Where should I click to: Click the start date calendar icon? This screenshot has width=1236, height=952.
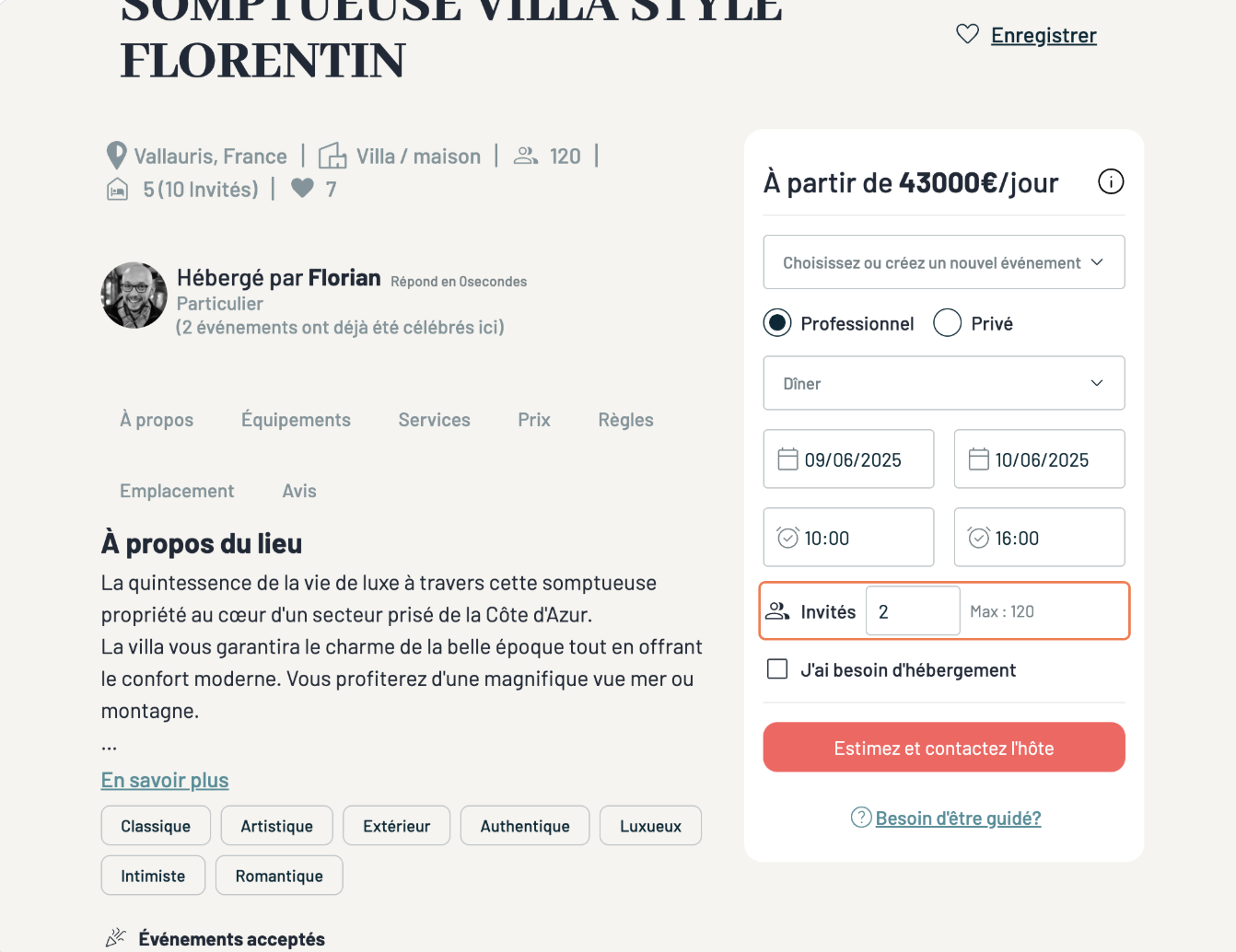pos(787,459)
